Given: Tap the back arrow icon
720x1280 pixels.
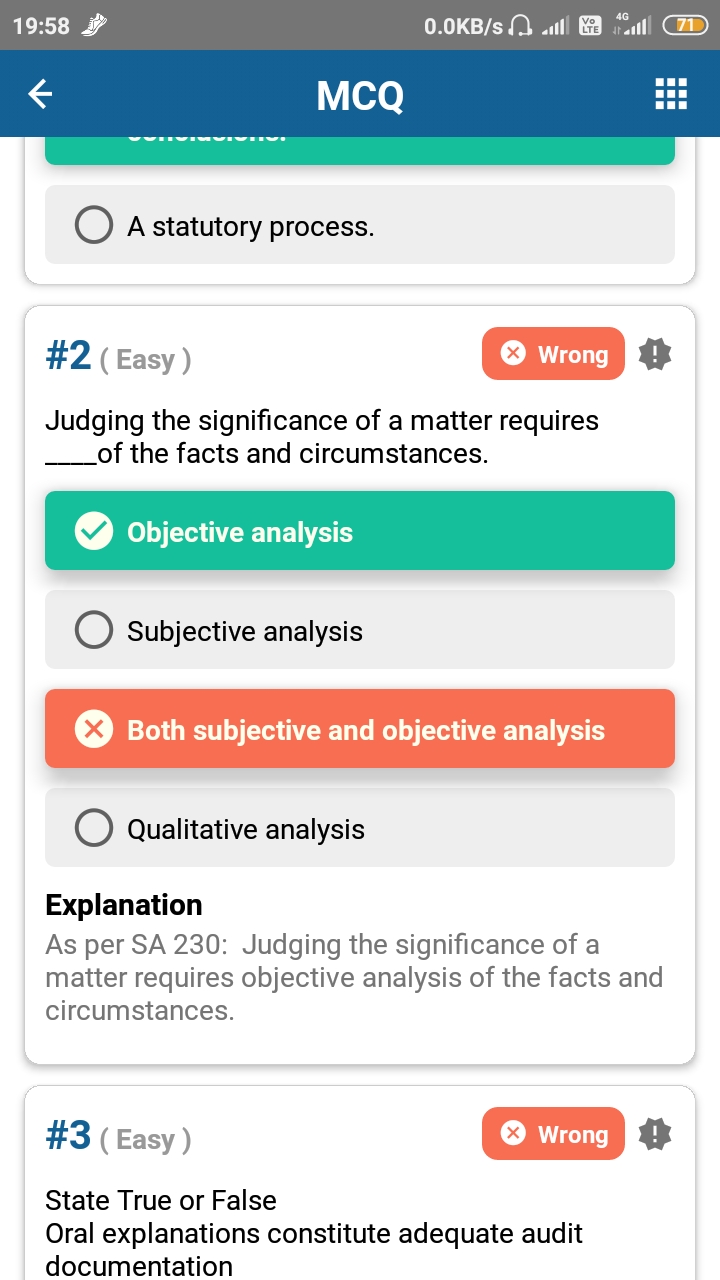Looking at the screenshot, I should (40, 95).
